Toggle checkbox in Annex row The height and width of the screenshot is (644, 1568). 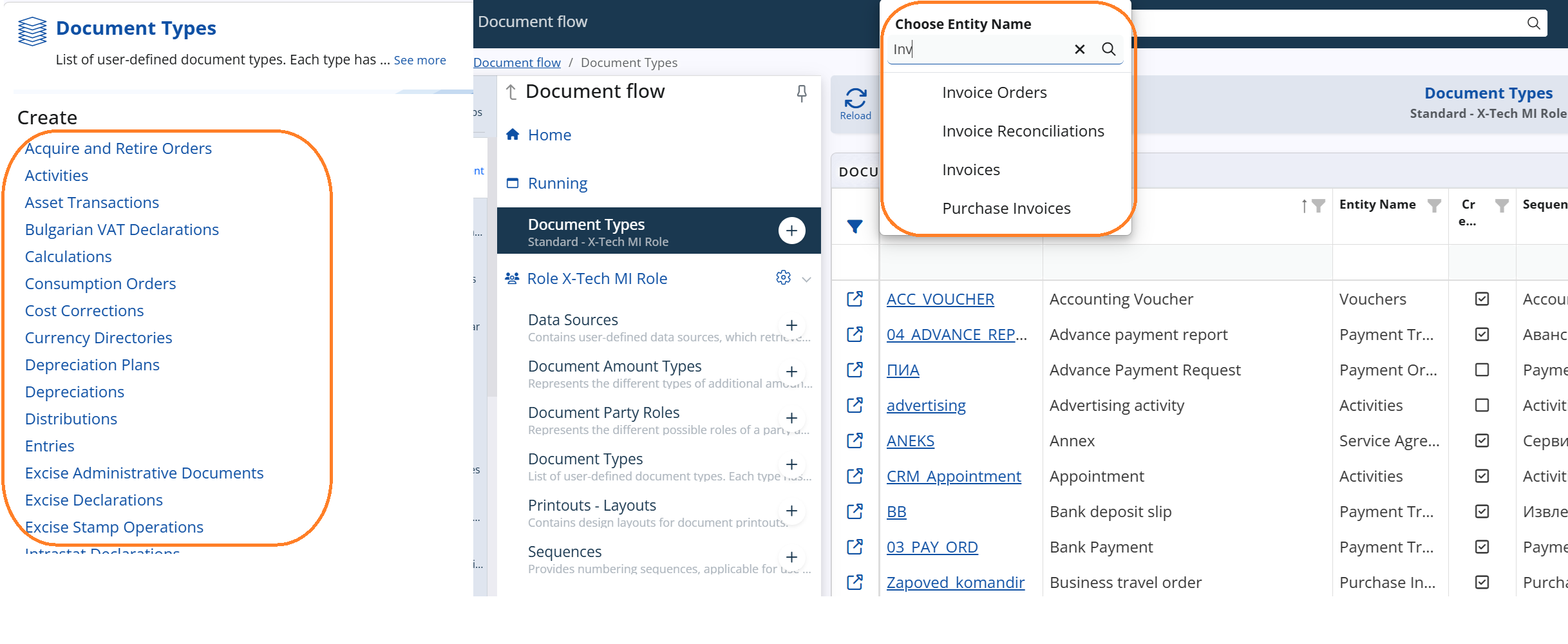1482,440
